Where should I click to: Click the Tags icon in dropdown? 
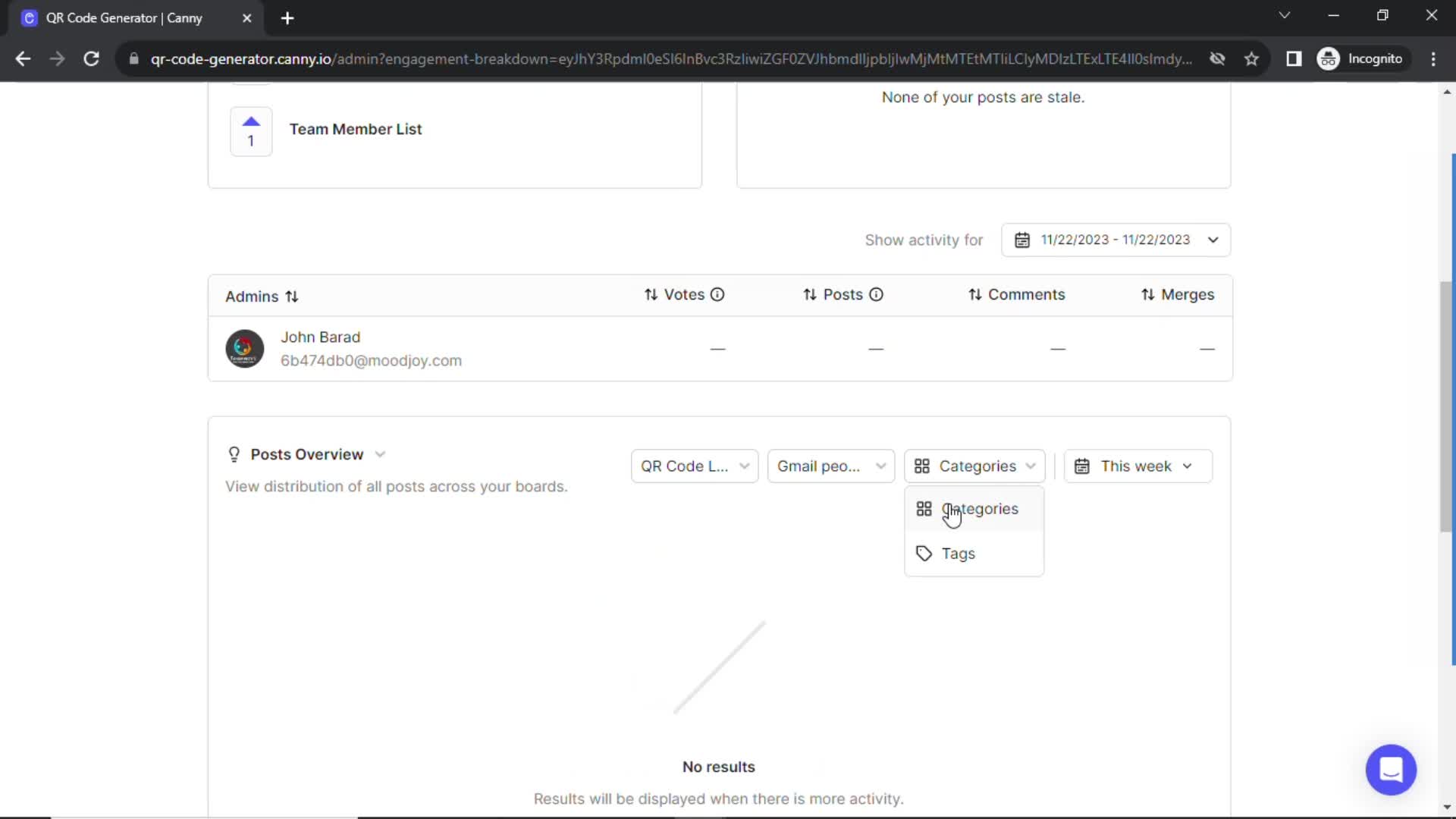[x=922, y=553]
